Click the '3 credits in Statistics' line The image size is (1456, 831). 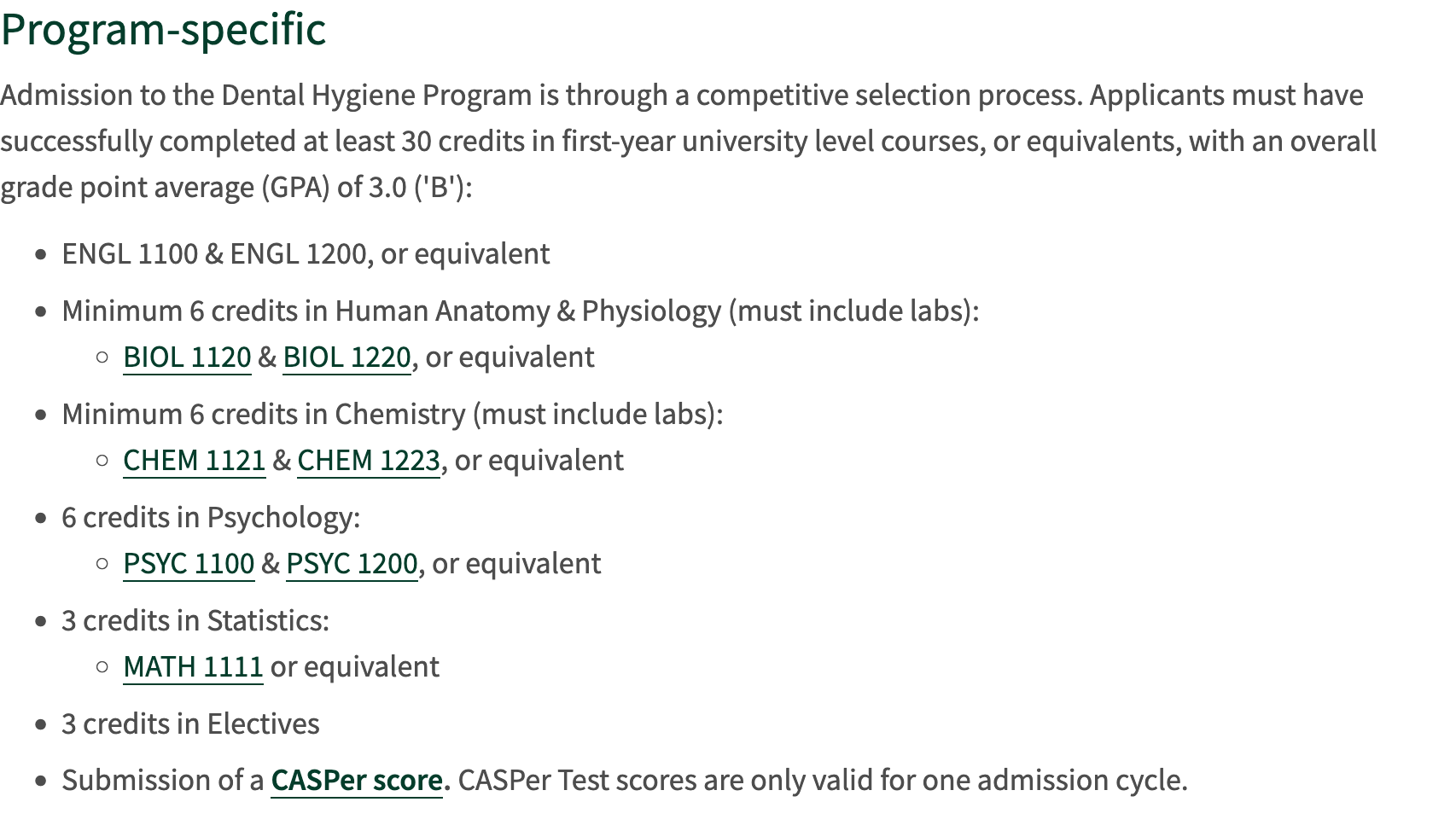(195, 621)
